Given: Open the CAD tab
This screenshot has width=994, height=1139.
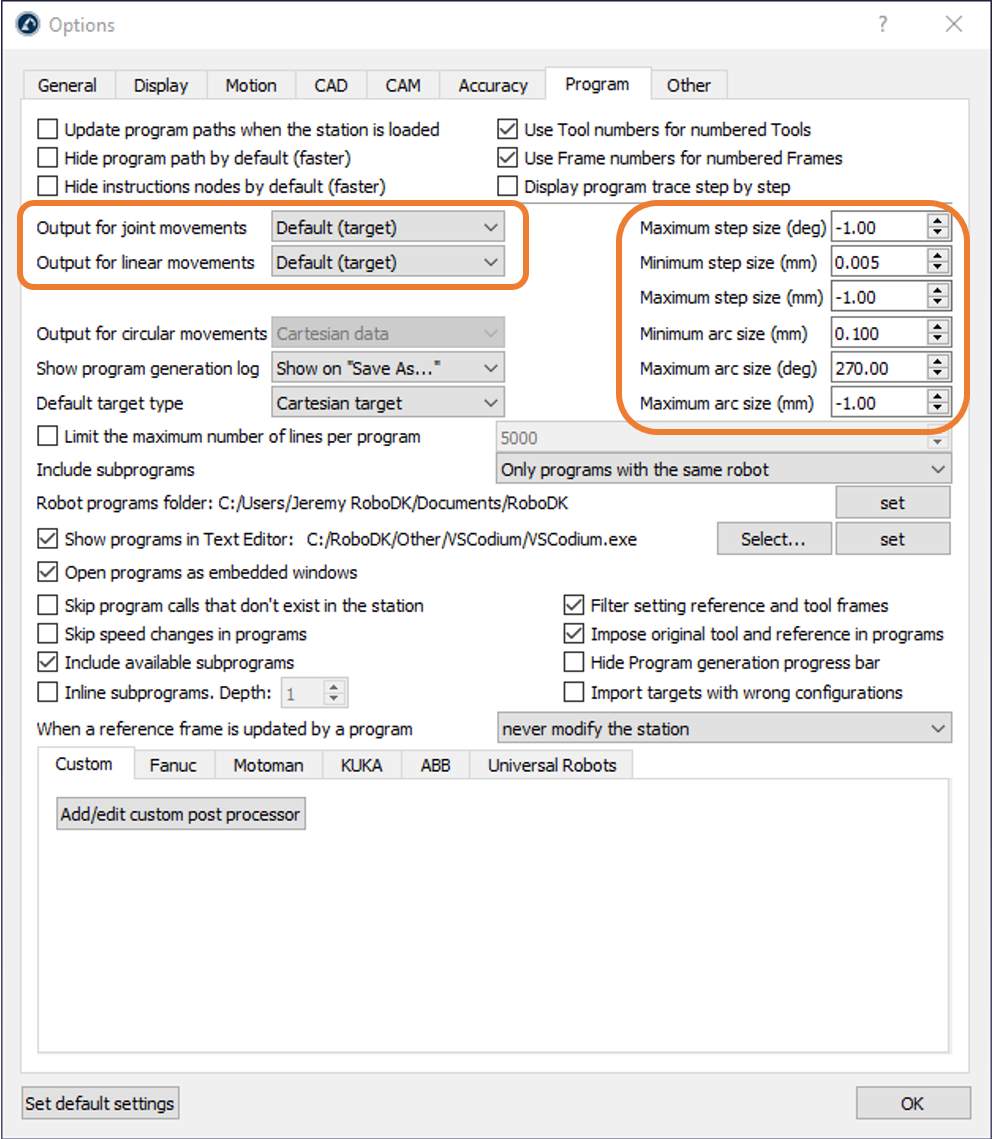Looking at the screenshot, I should click(331, 85).
